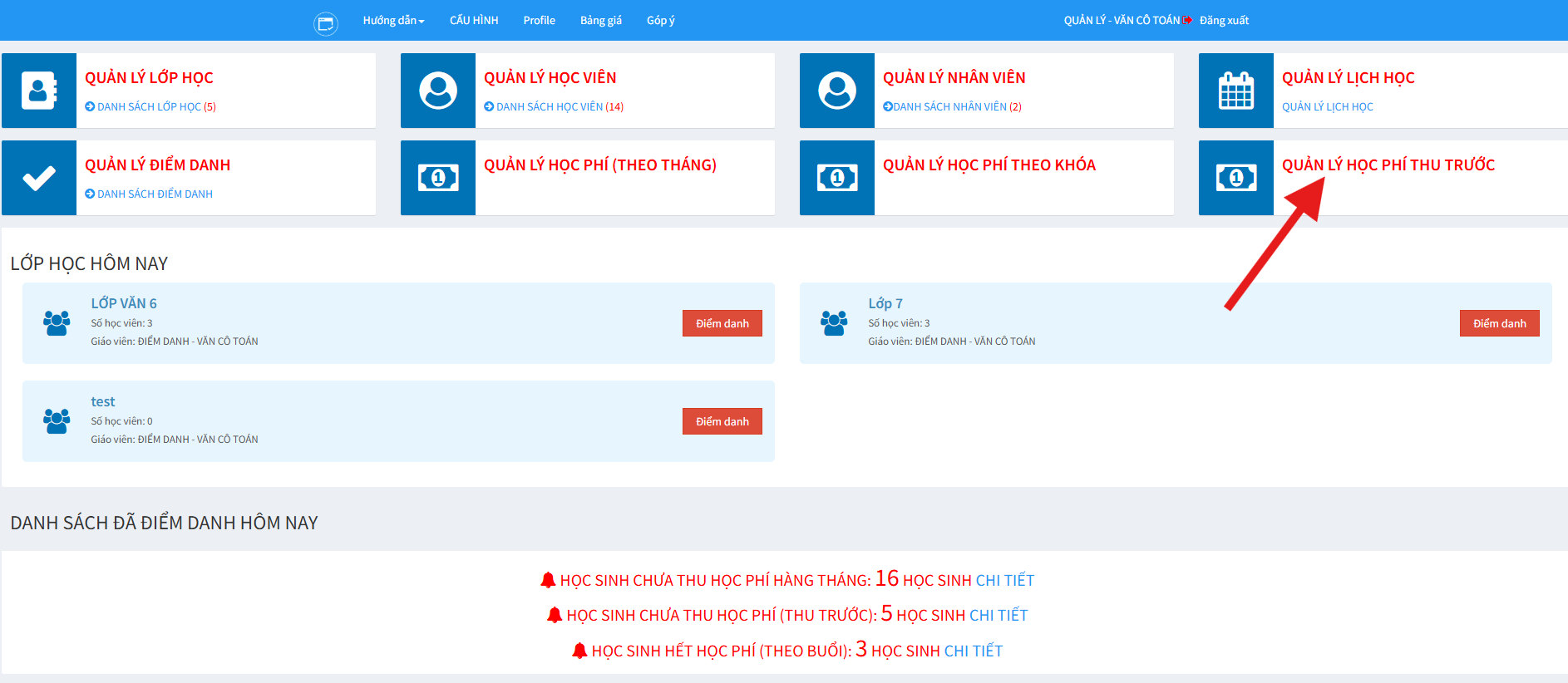This screenshot has width=1568, height=683.
Task: Click the student management user icon
Action: [x=438, y=91]
